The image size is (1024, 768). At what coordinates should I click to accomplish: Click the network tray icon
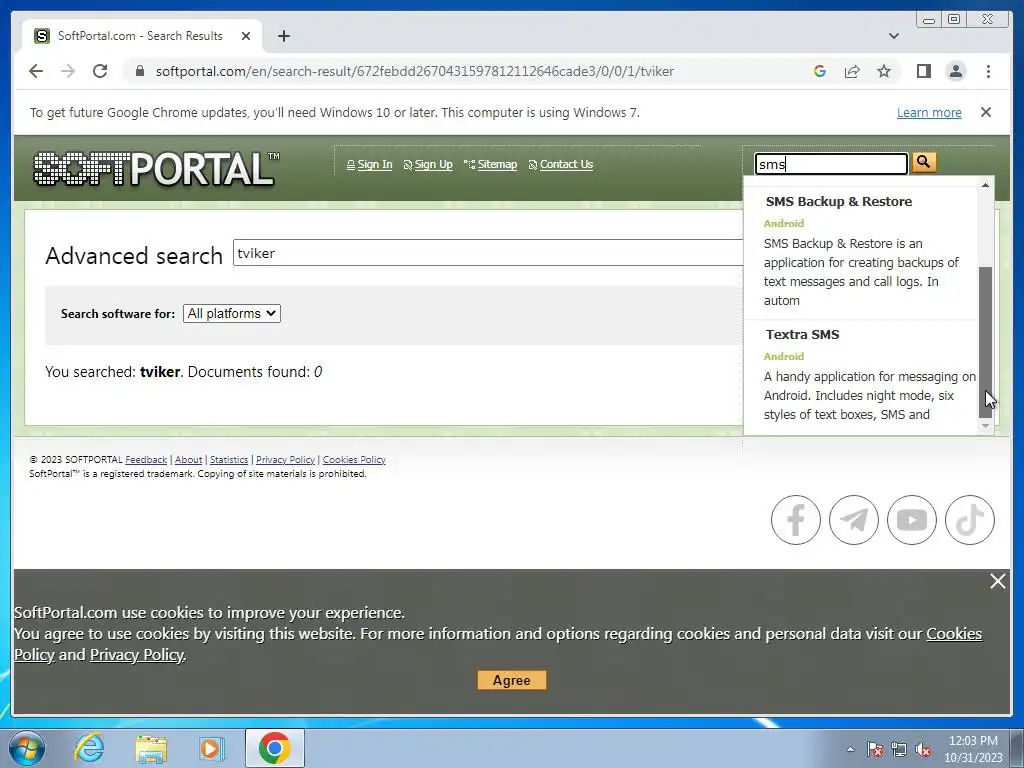[899, 750]
